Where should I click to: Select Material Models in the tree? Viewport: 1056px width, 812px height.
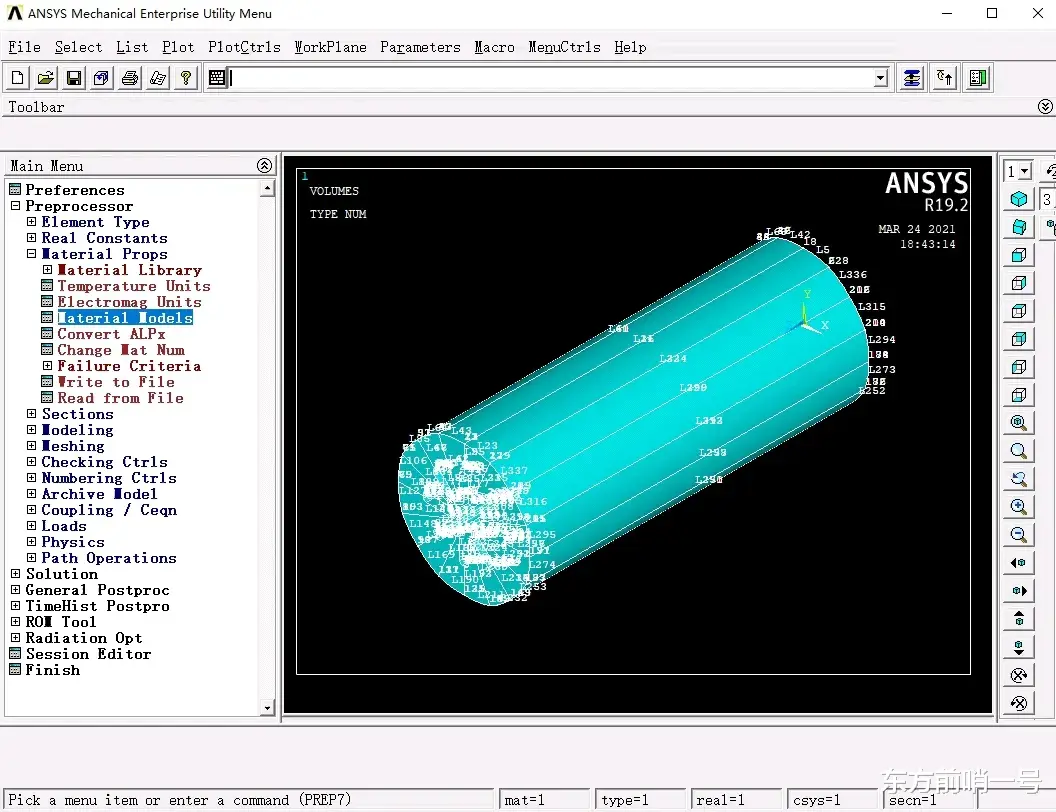tap(125, 318)
